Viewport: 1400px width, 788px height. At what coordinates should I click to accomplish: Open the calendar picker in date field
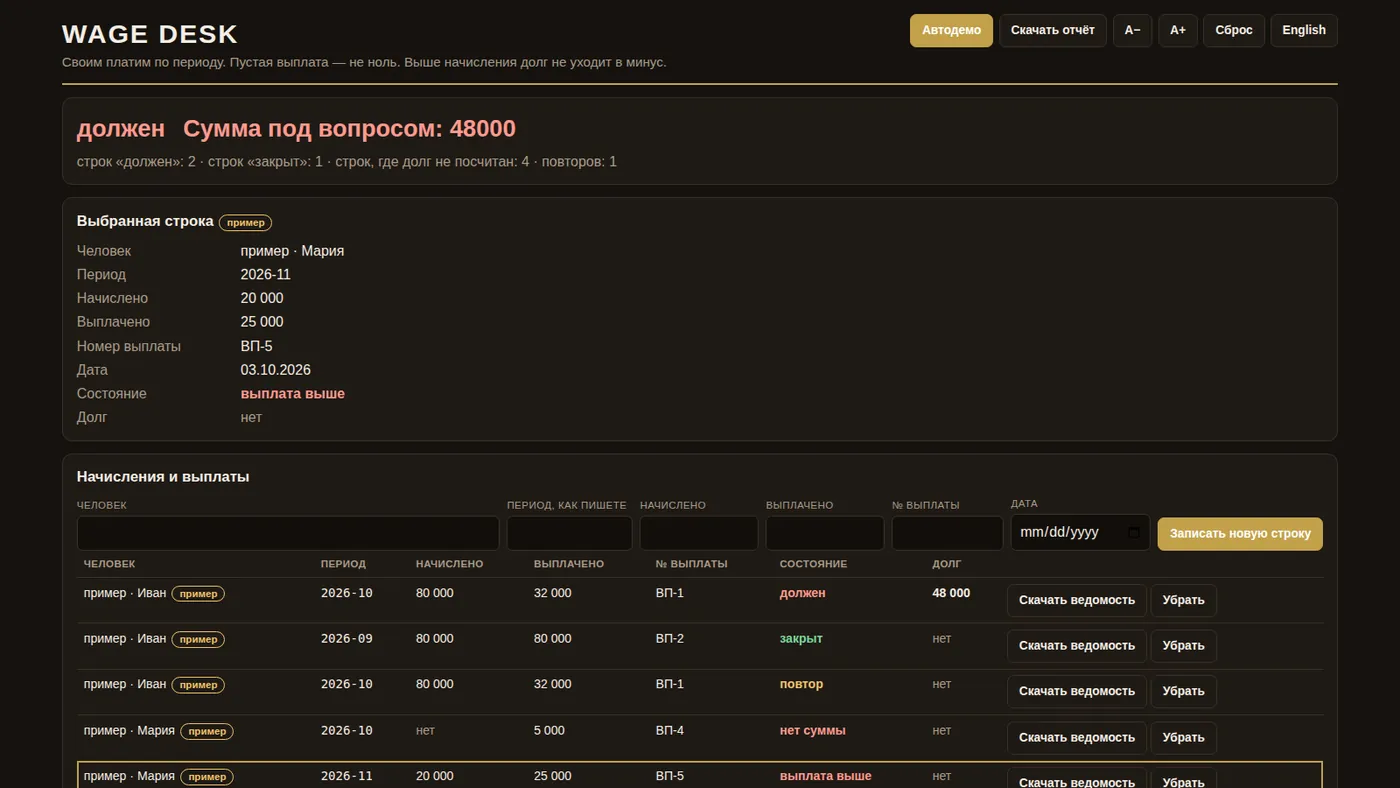(1133, 532)
